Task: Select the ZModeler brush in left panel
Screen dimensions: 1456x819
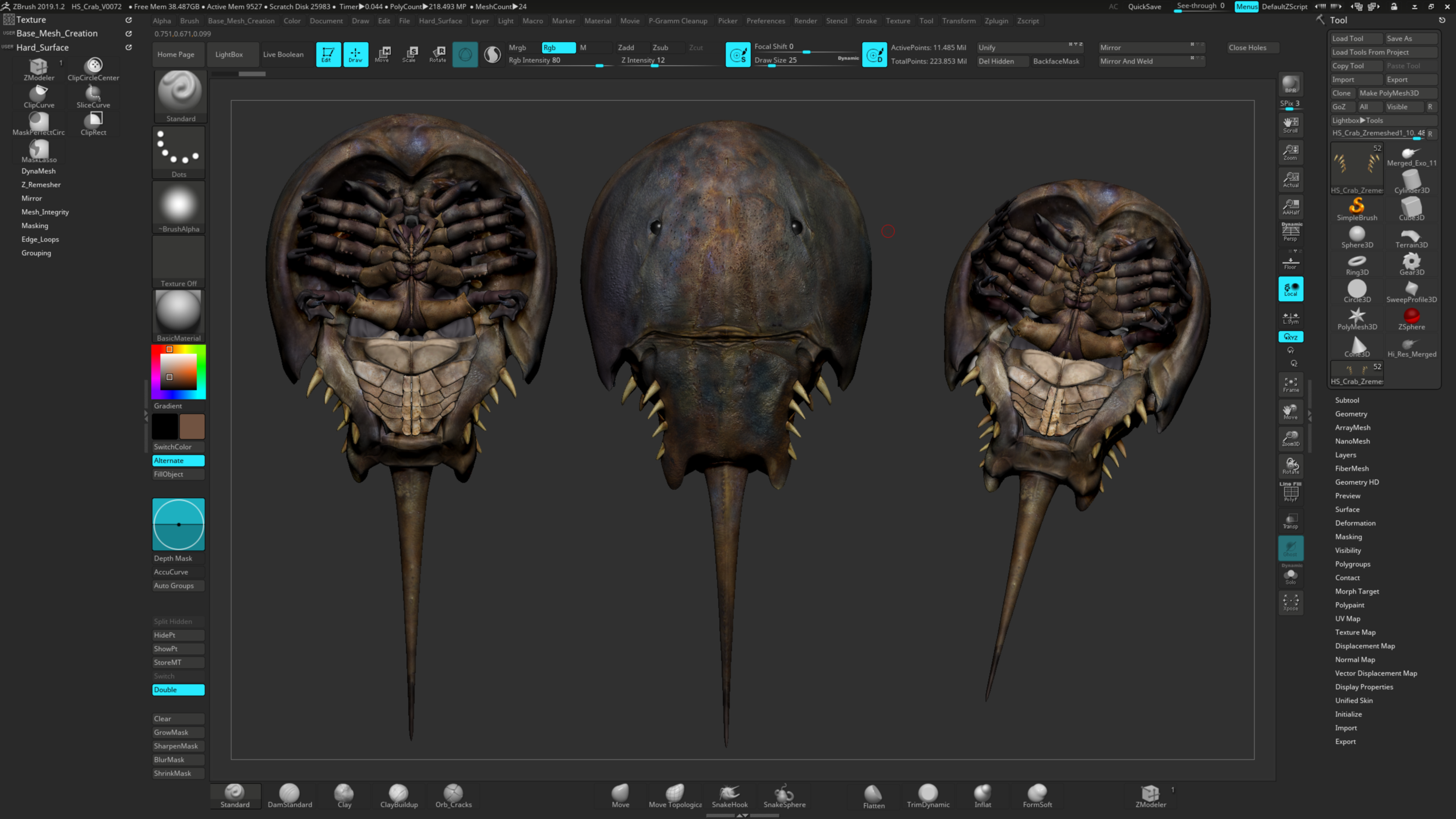Action: pyautogui.click(x=38, y=70)
